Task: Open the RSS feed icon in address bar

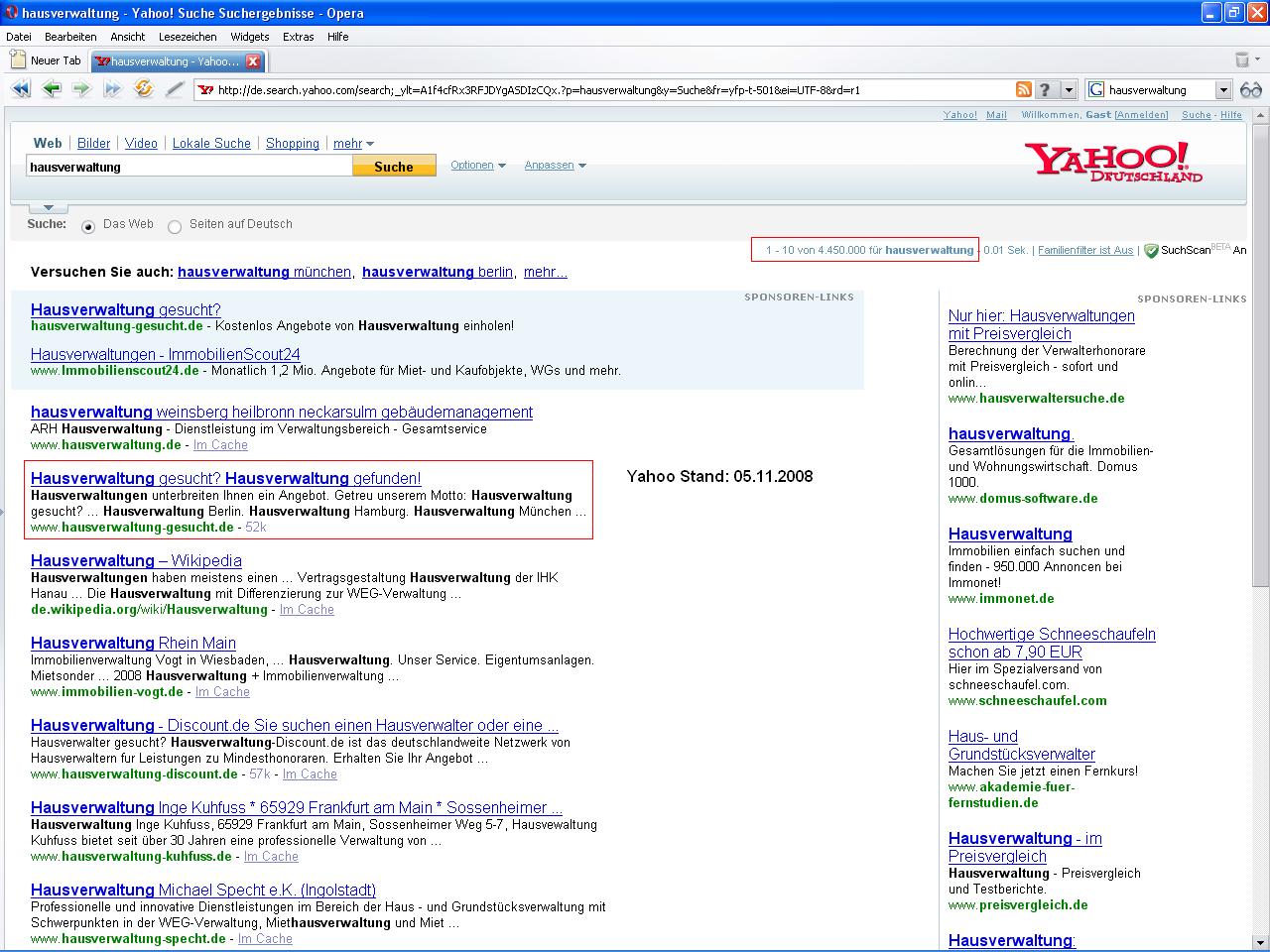Action: [x=1023, y=90]
